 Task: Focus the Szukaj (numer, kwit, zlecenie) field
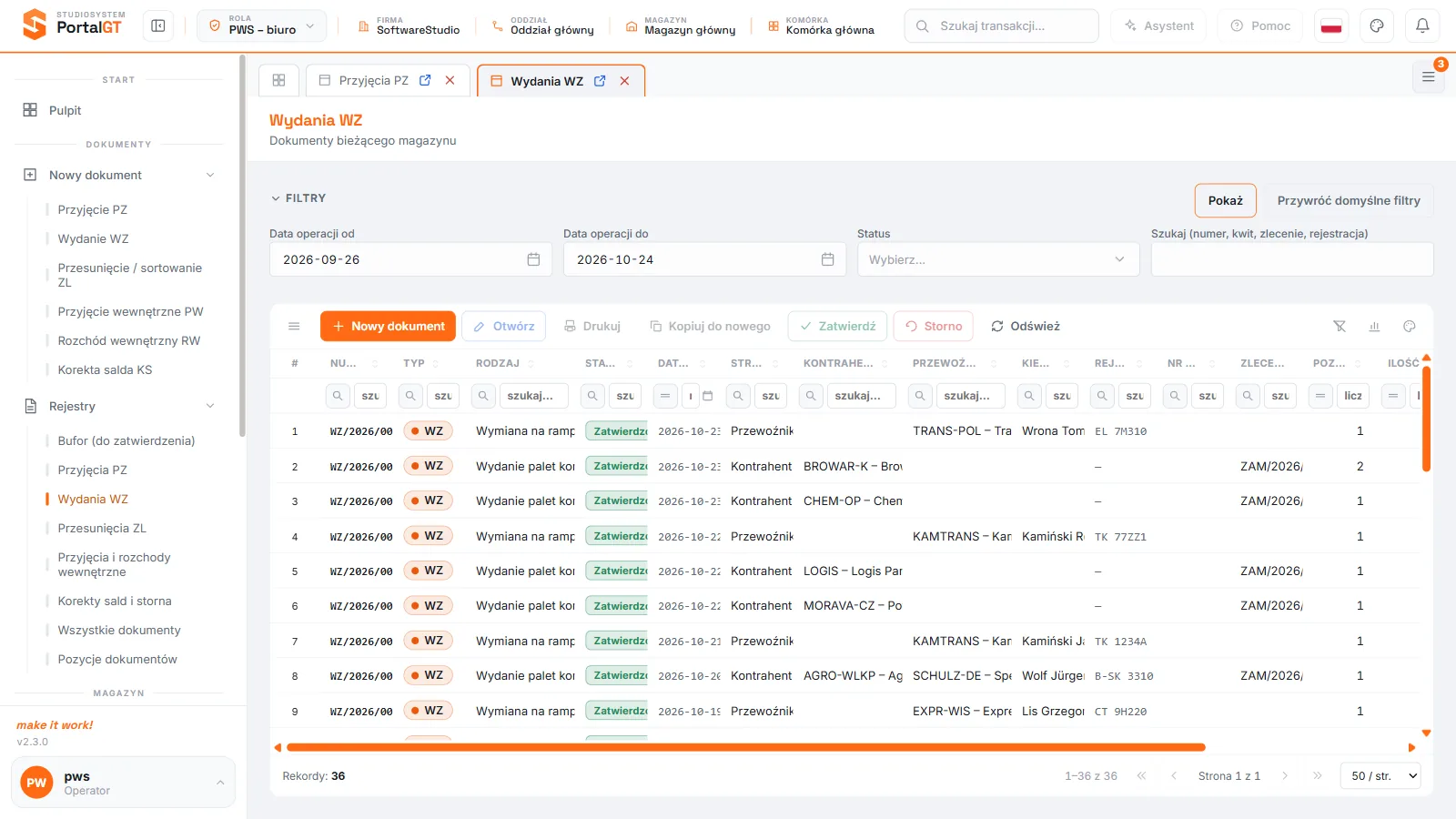tap(1292, 259)
